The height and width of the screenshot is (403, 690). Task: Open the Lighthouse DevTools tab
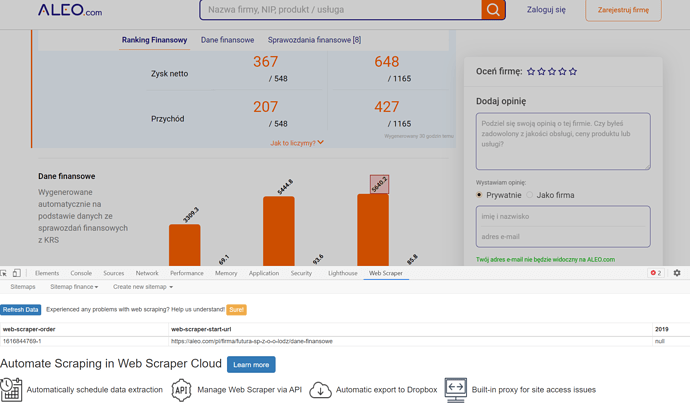coord(343,273)
